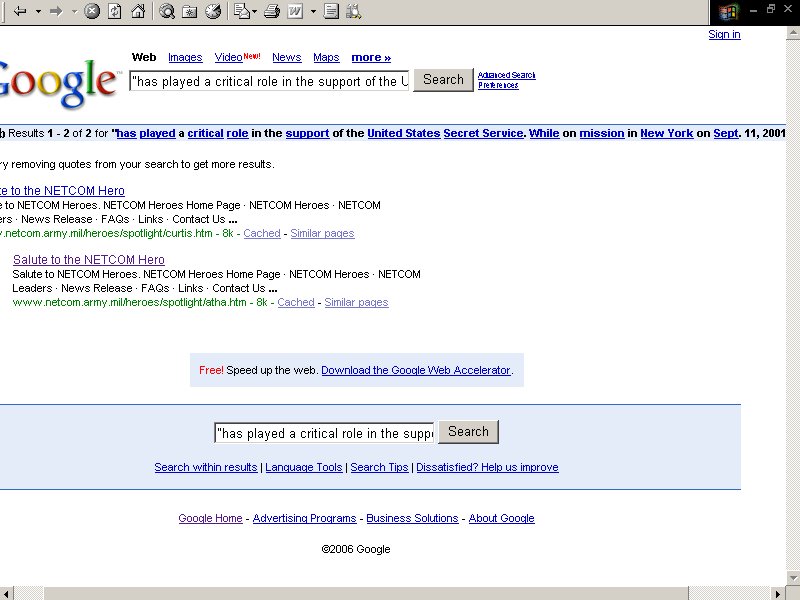Click the horizontal scrollbar left arrow
This screenshot has width=800, height=600.
click(x=6, y=593)
